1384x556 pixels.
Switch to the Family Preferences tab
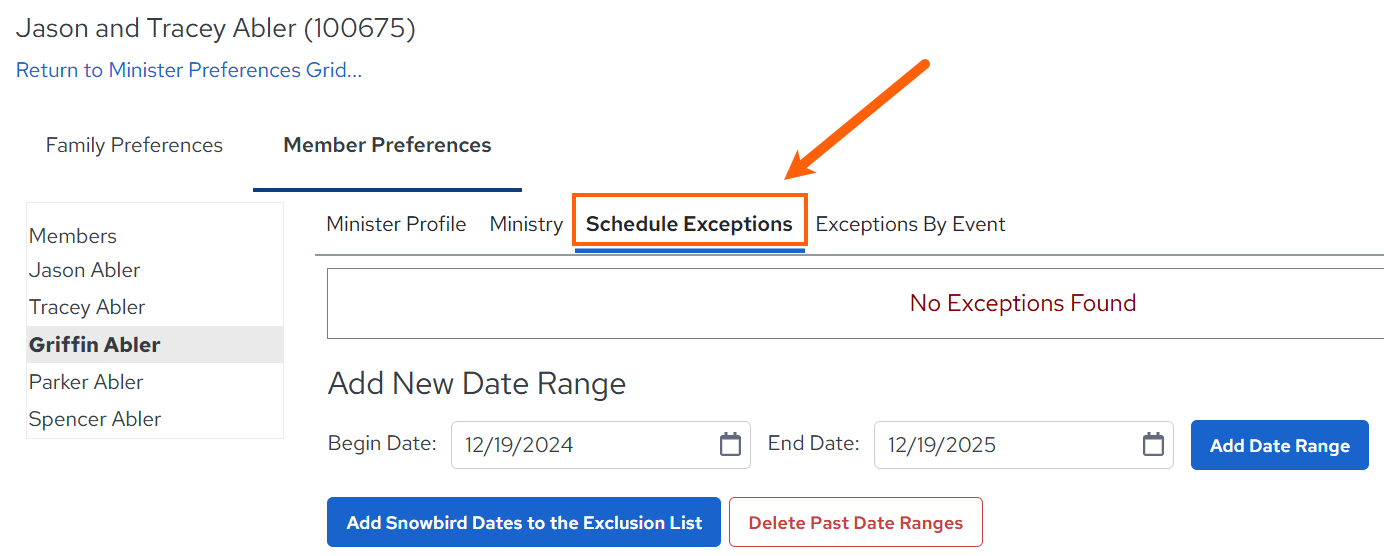134,145
